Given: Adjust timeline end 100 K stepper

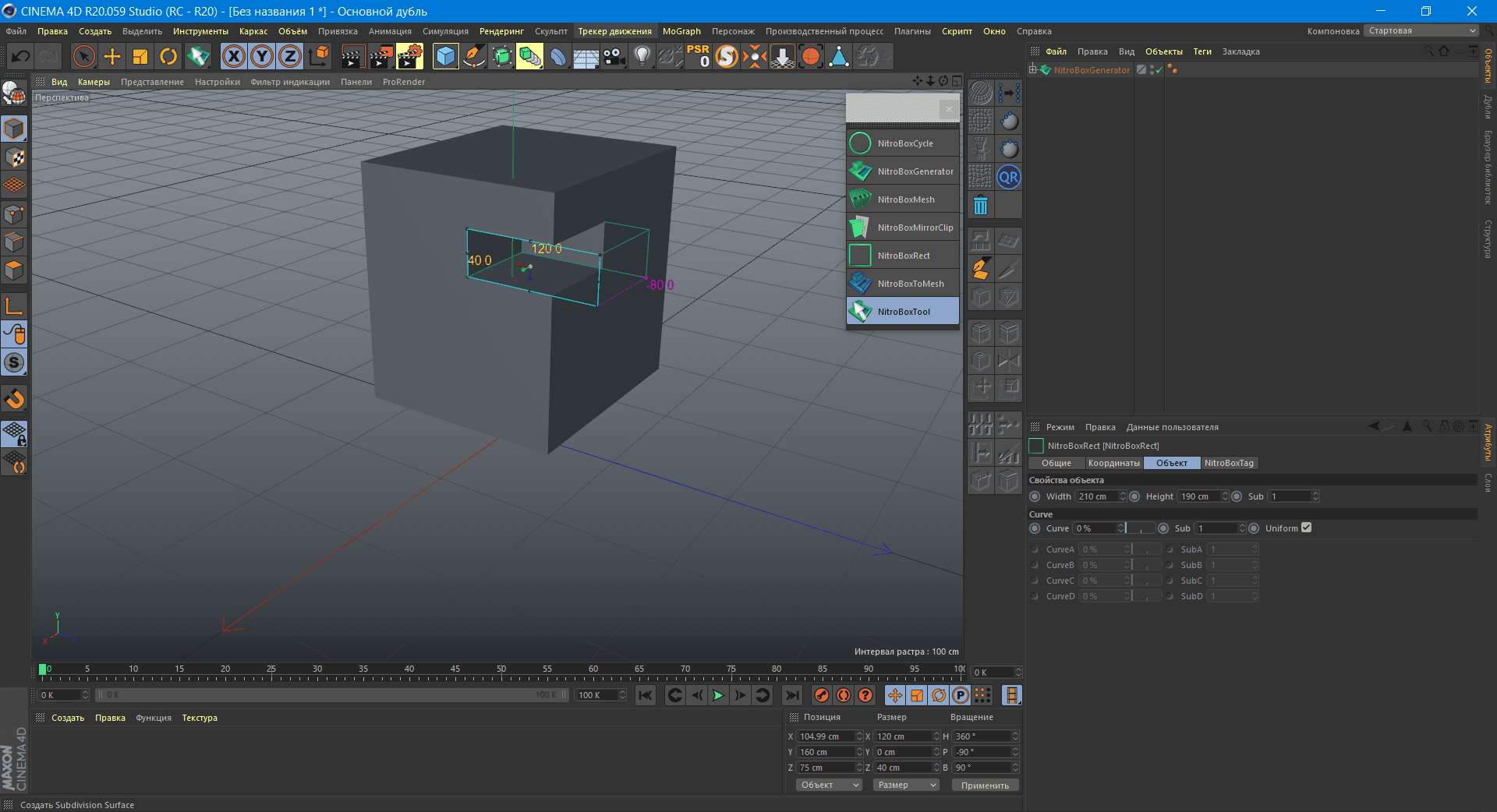Looking at the screenshot, I should (622, 695).
